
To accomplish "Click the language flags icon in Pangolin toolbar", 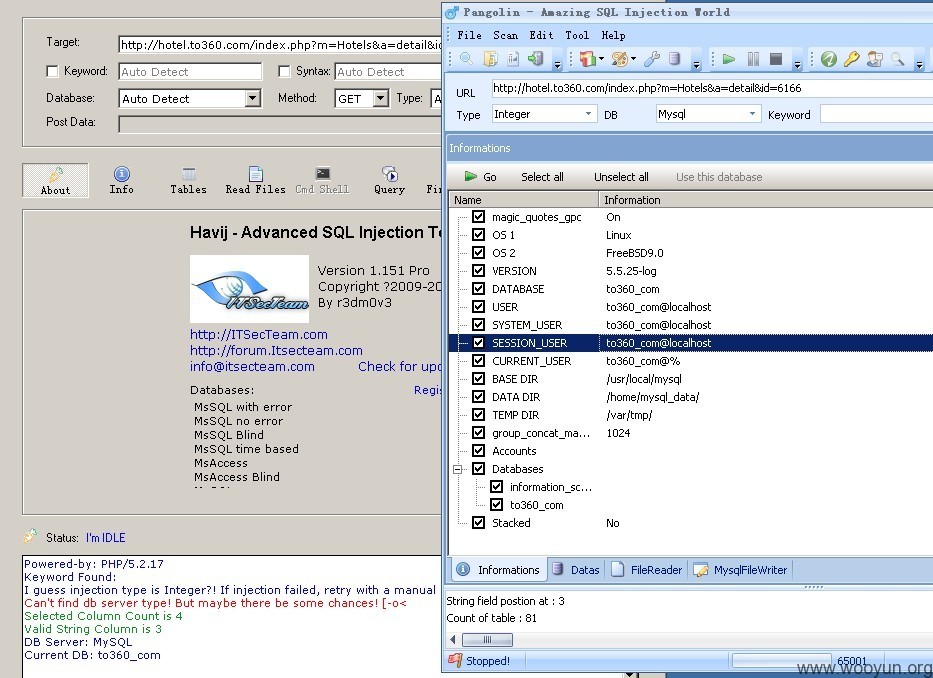I will point(588,58).
